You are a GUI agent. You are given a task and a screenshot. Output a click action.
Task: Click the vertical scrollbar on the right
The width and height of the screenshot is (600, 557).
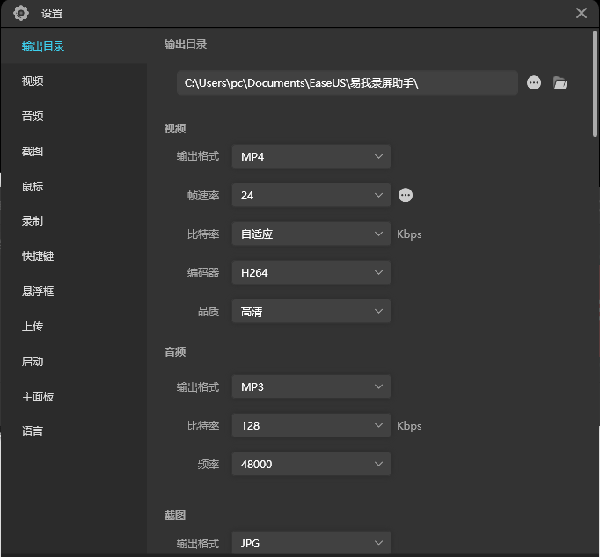pyautogui.click(x=594, y=90)
